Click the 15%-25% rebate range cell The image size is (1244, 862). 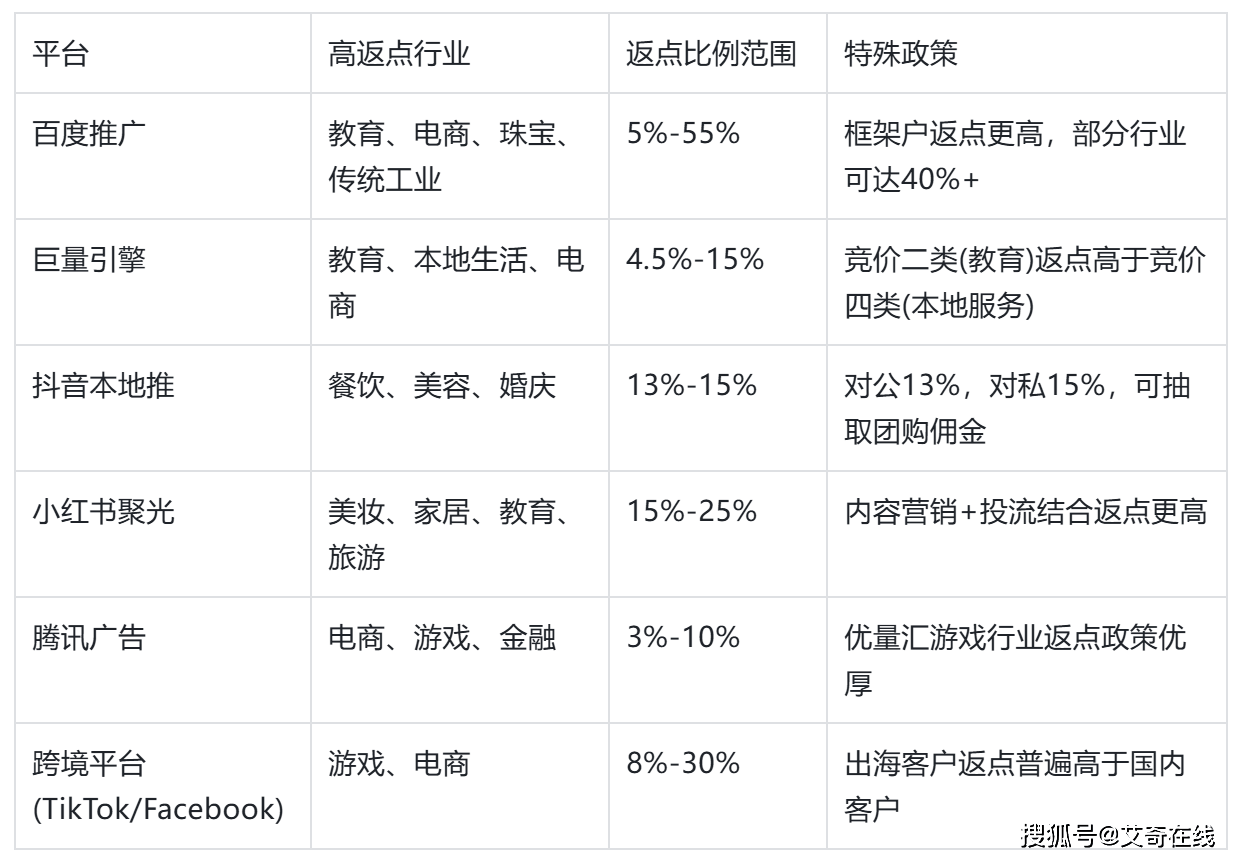[691, 512]
